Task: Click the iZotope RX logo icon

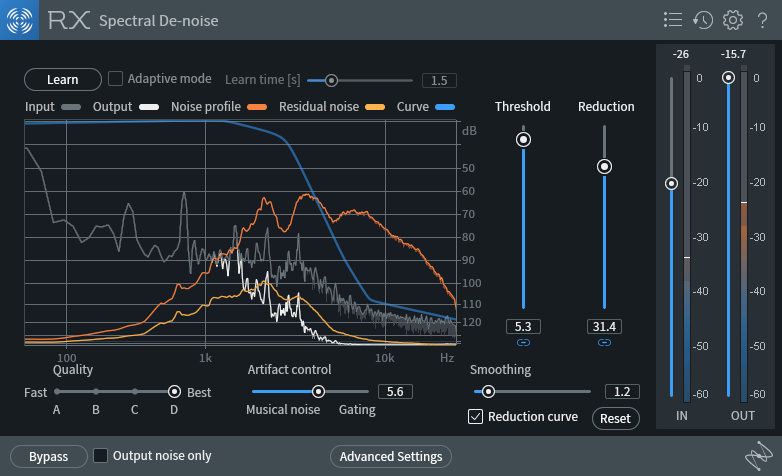Action: tap(19, 20)
